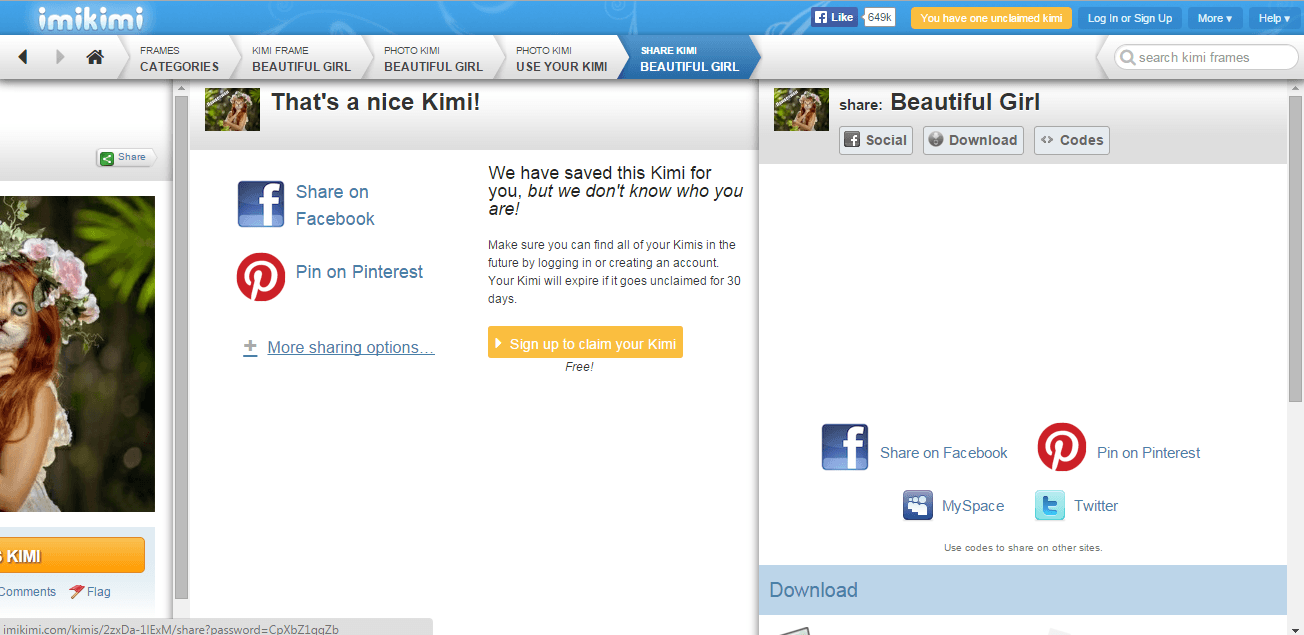This screenshot has width=1304, height=635.
Task: Click the Pinterest icon in share panel
Action: pos(1062,447)
